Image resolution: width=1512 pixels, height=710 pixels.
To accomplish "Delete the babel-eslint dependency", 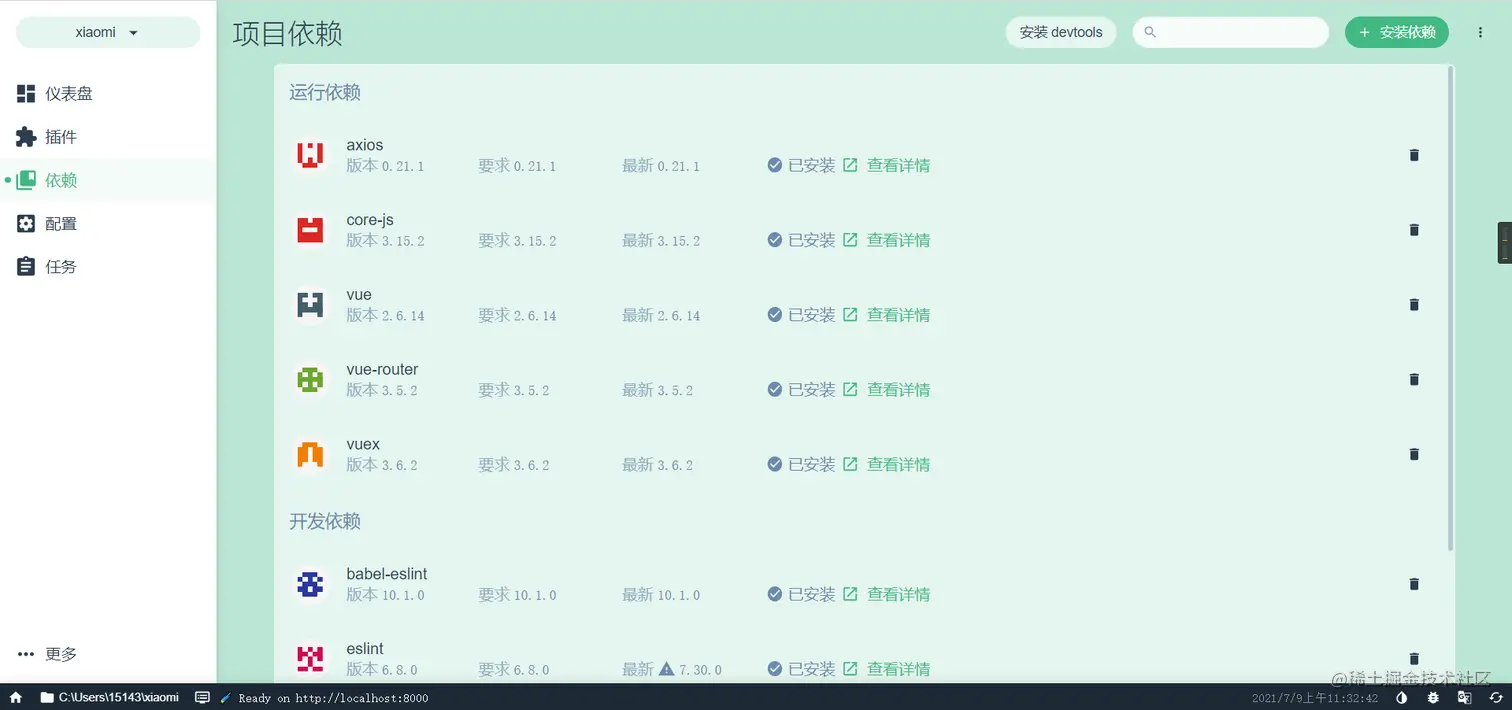I will (1414, 584).
